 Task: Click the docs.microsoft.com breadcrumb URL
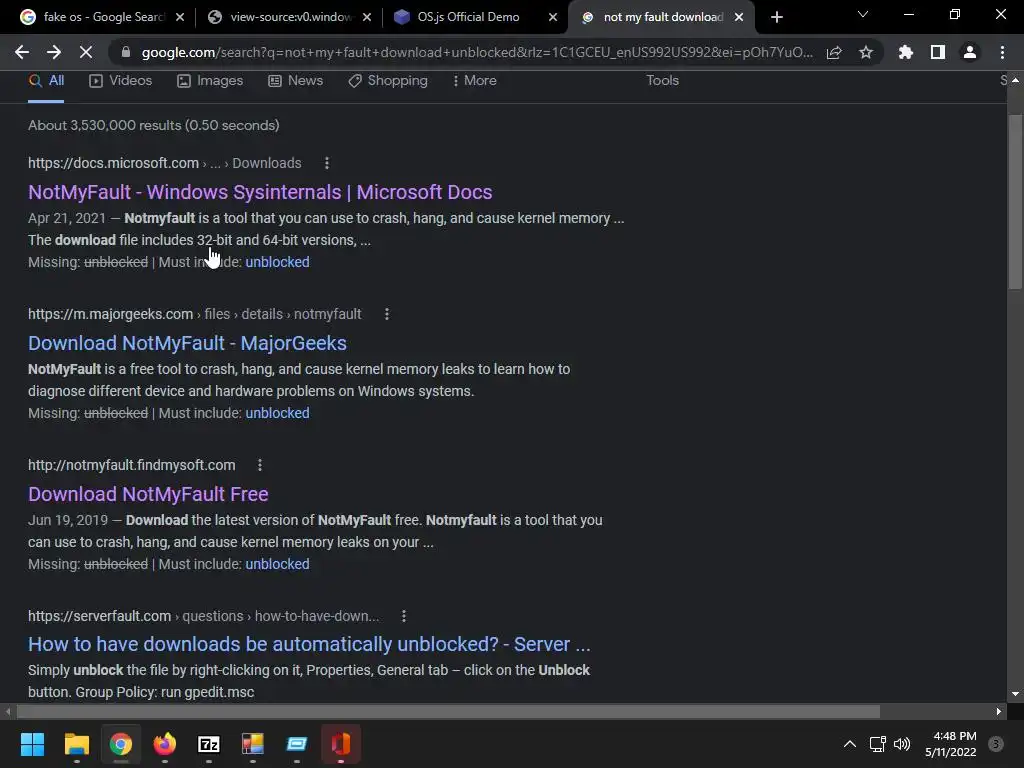(x=165, y=163)
